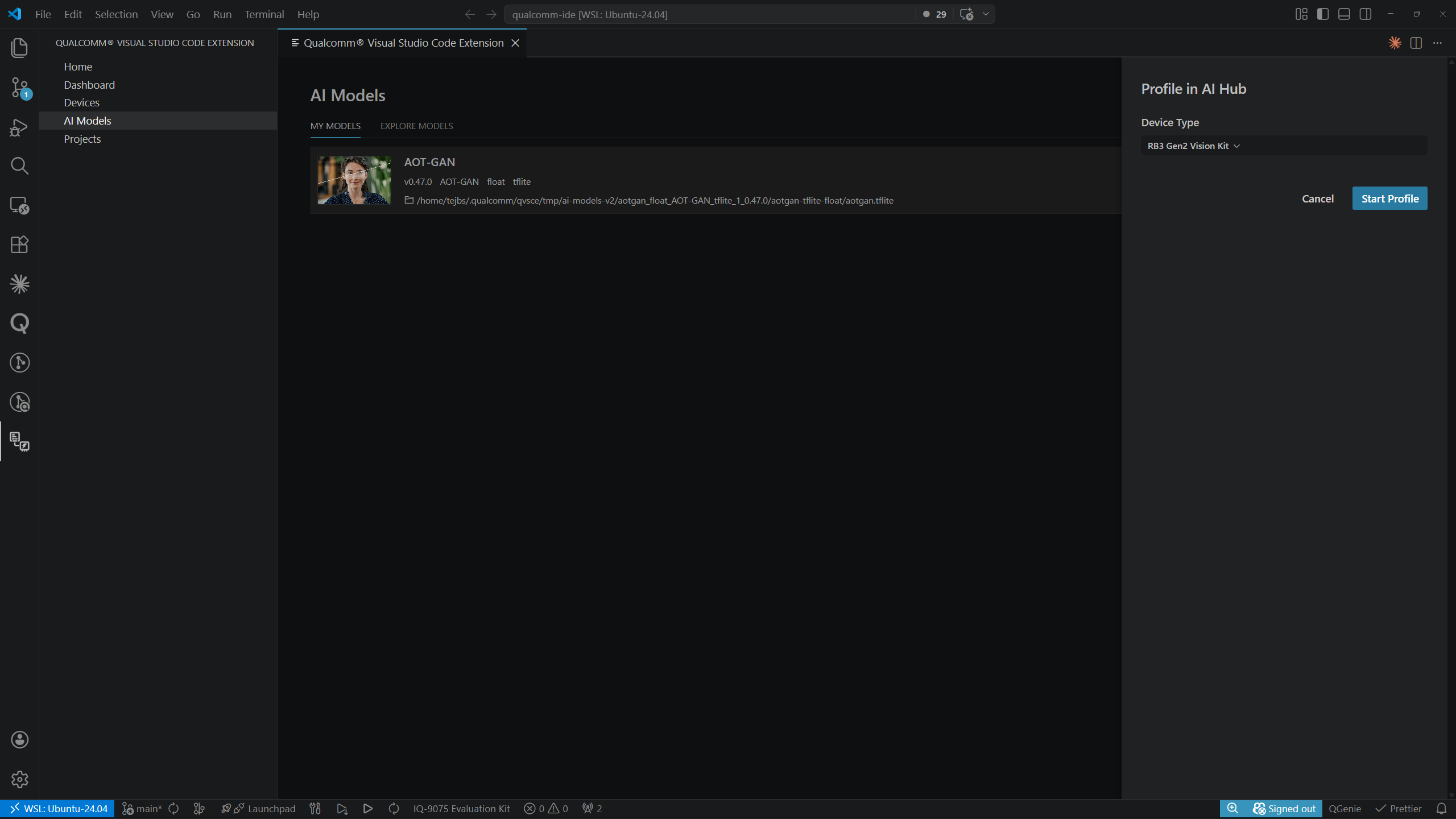This screenshot has height=819, width=1456.
Task: Go forward in navigation history
Action: point(491,14)
